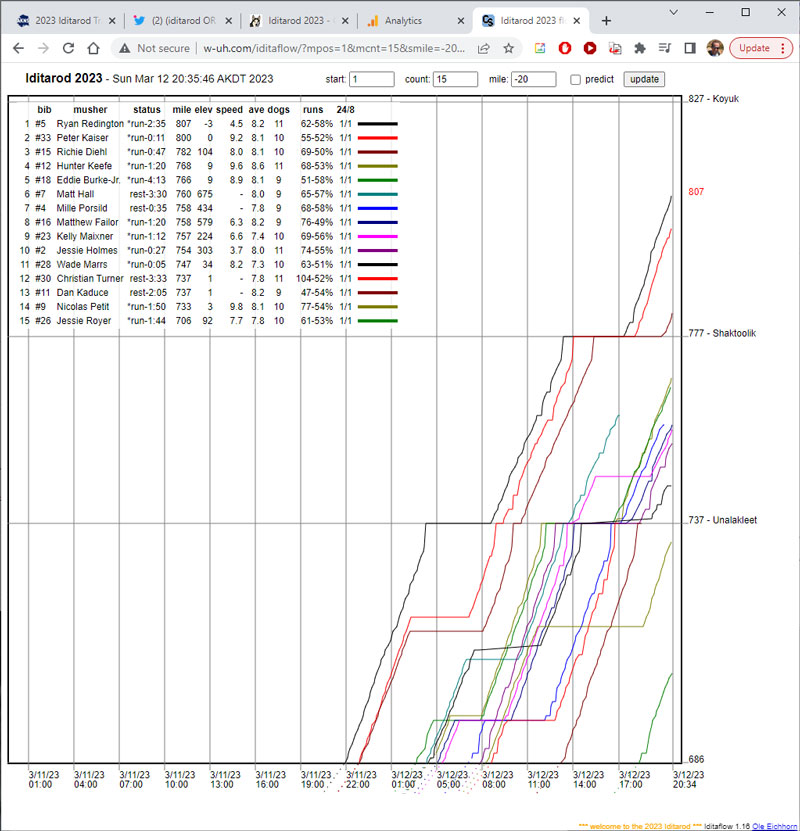Click the update button on the page
Screen dimensions: 800x831
(x=644, y=79)
